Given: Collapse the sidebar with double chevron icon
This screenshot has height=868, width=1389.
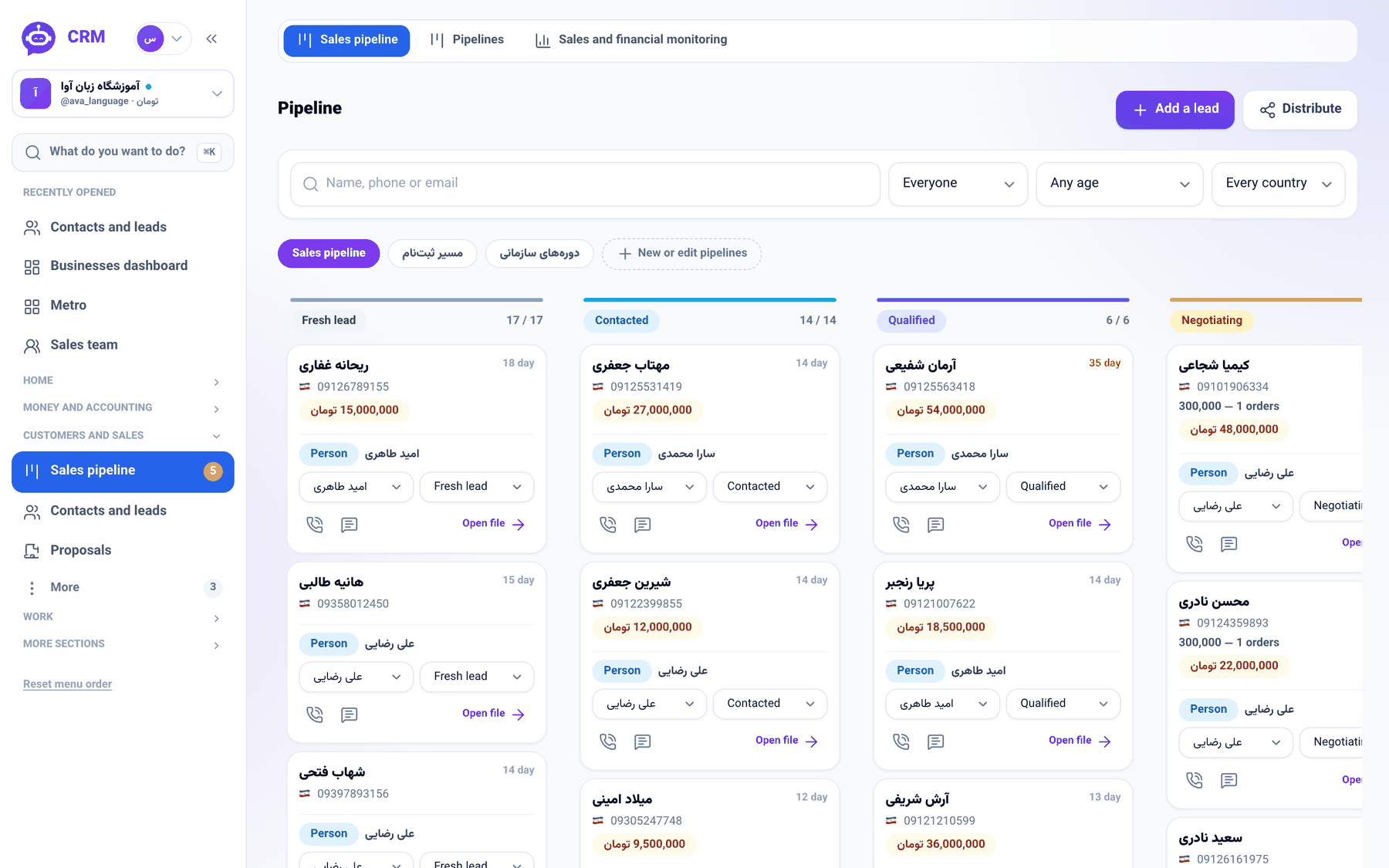Looking at the screenshot, I should tap(211, 39).
